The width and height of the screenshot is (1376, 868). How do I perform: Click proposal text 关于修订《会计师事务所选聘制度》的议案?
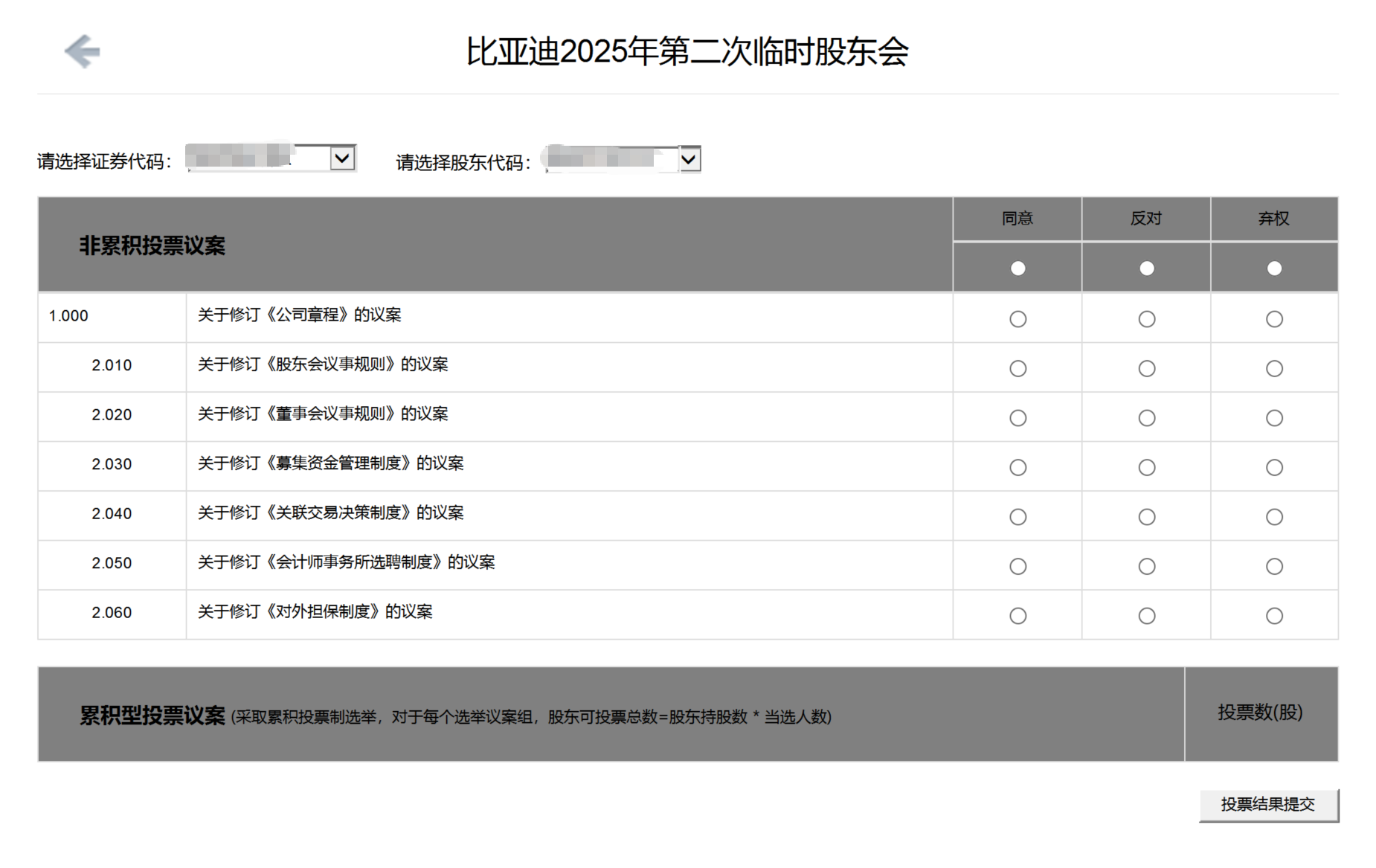point(347,562)
